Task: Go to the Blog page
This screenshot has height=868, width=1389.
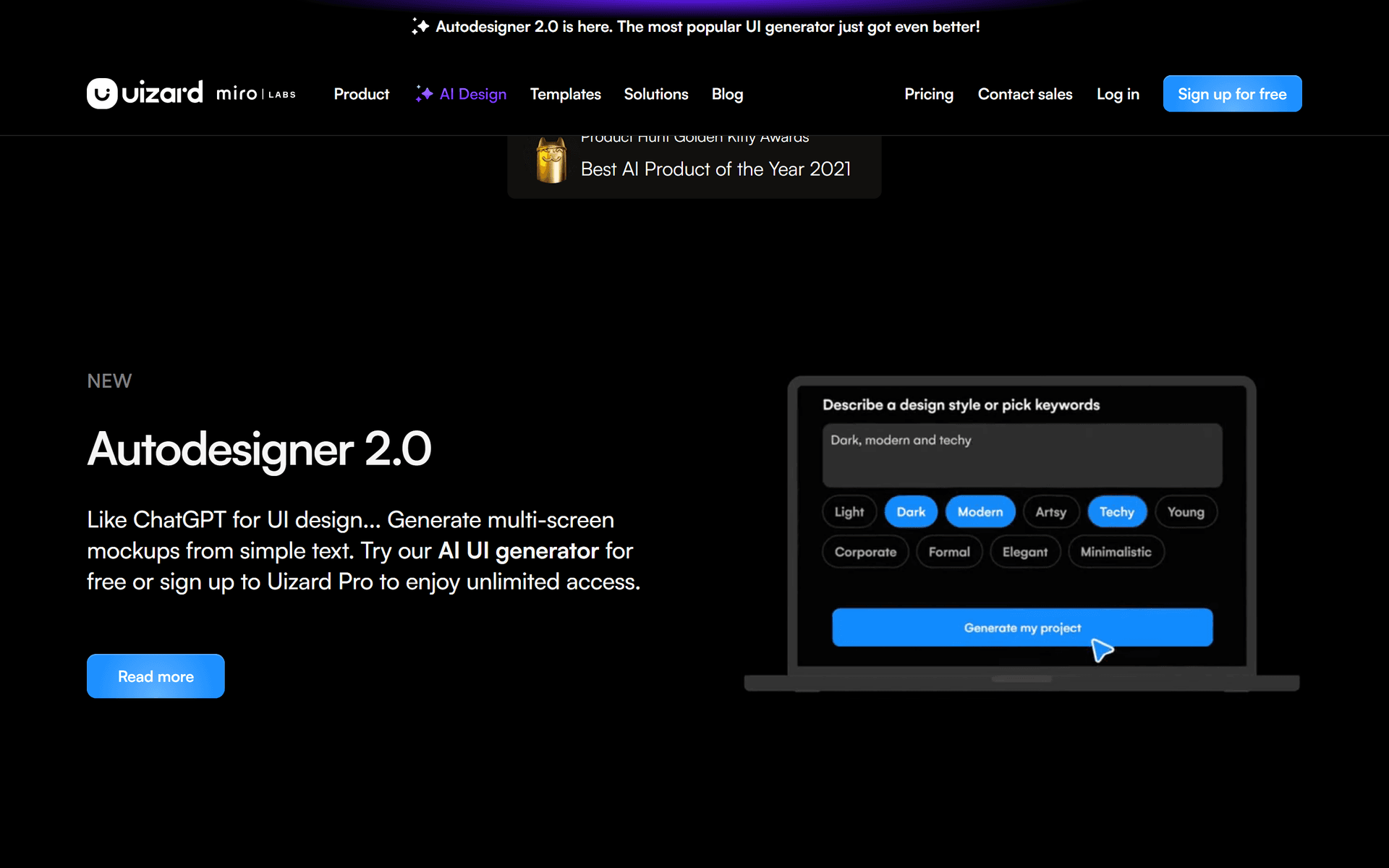Action: (727, 94)
